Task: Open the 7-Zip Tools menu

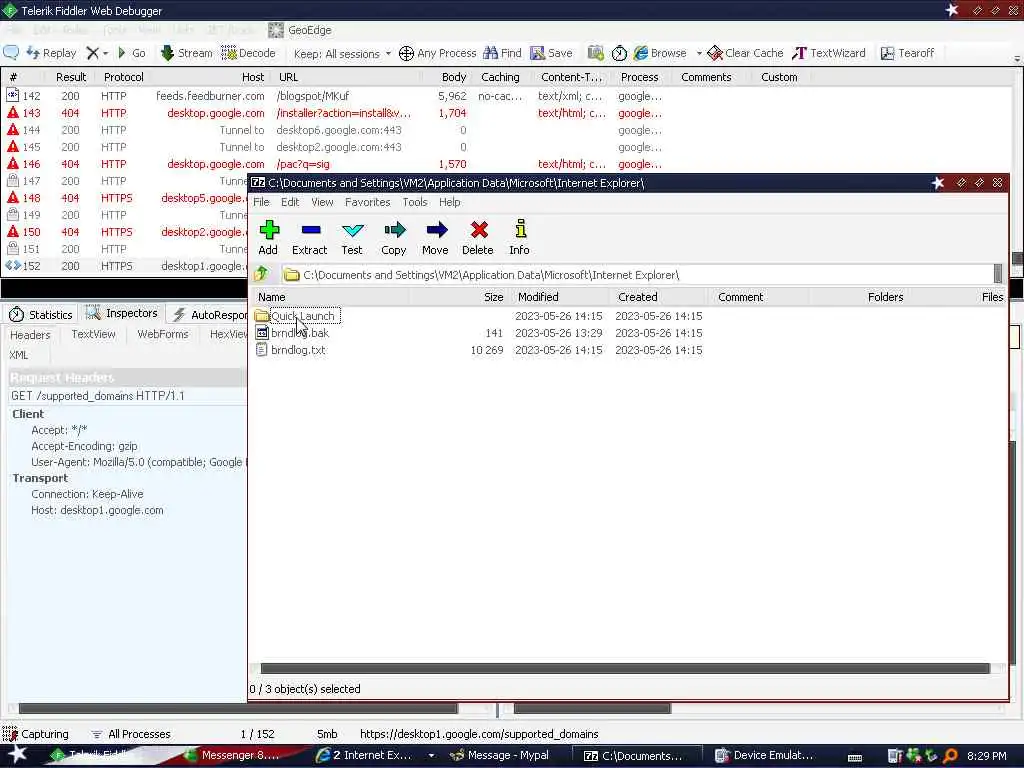Action: (415, 202)
